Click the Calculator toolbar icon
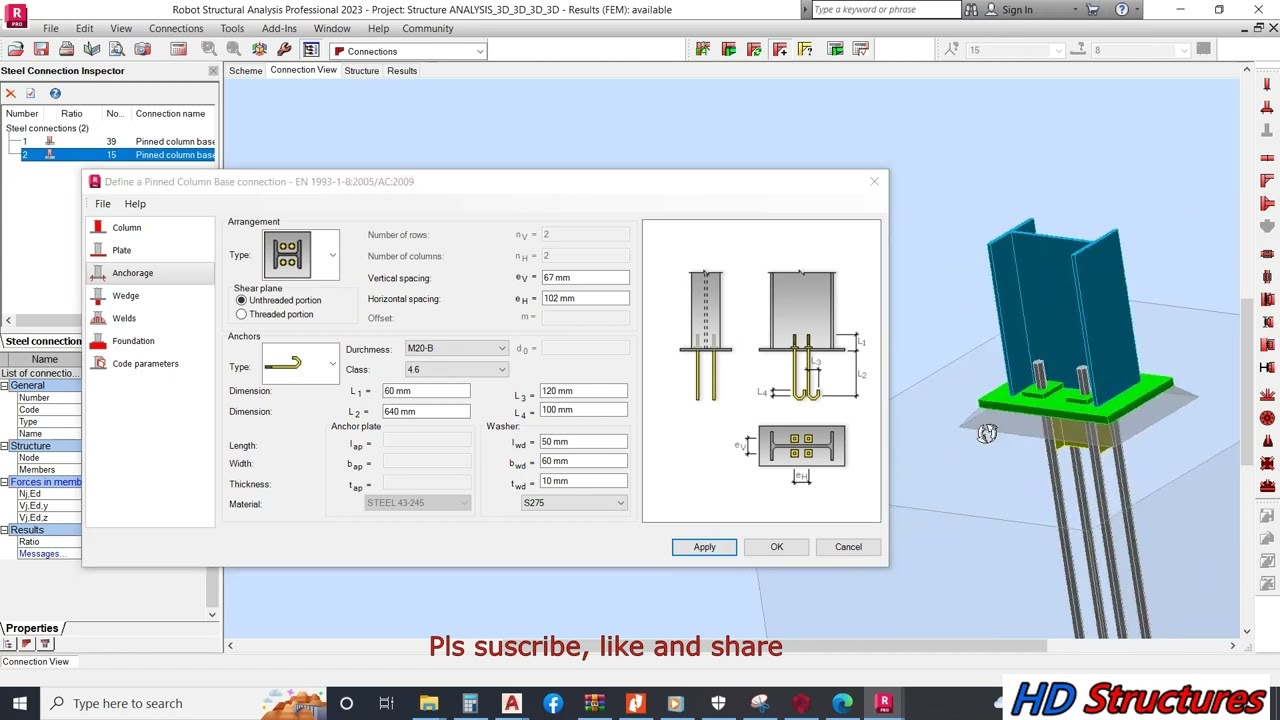Screen dimensions: 1280x720 click(179, 50)
